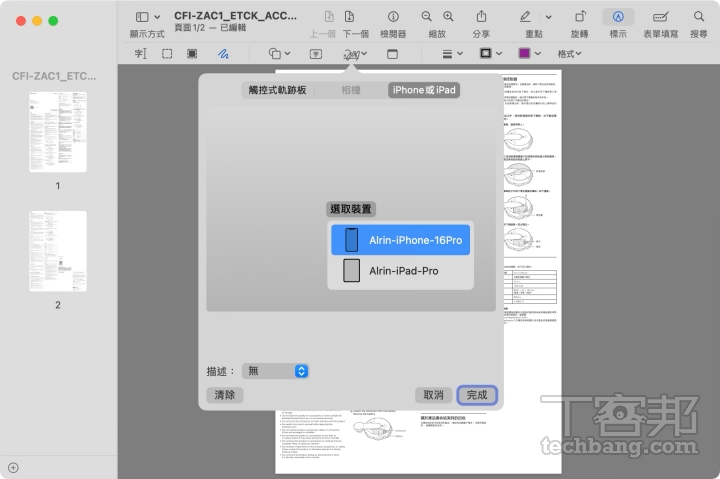Click the 頁面1/2 — 已編輯 page status text
The height and width of the screenshot is (479, 720).
coord(210,28)
